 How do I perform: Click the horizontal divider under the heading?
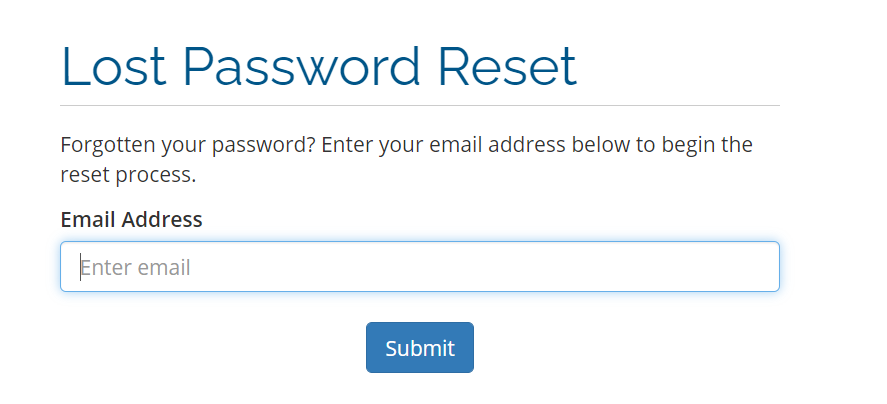point(419,105)
